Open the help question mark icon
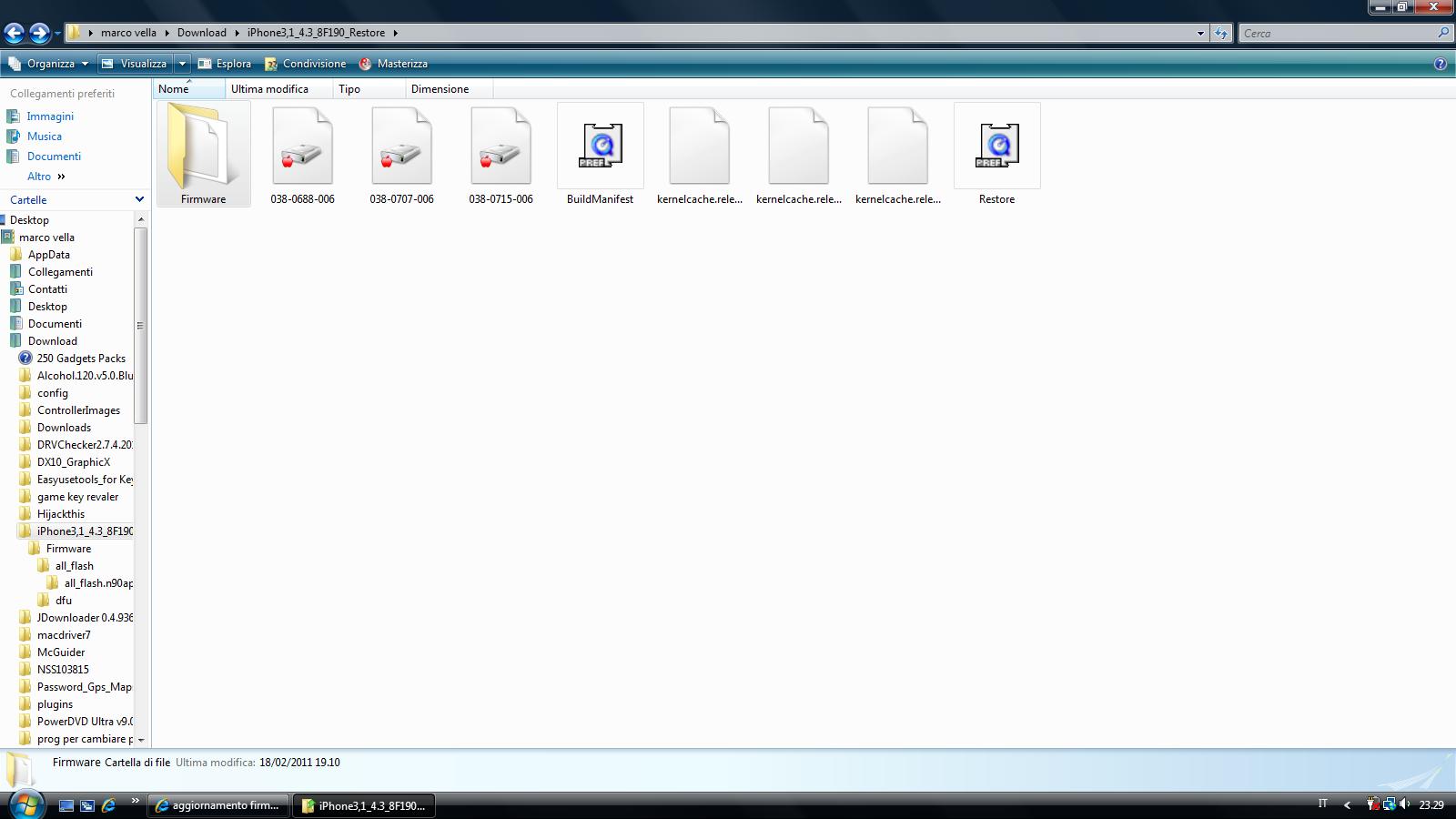This screenshot has width=1456, height=819. coord(1440,64)
